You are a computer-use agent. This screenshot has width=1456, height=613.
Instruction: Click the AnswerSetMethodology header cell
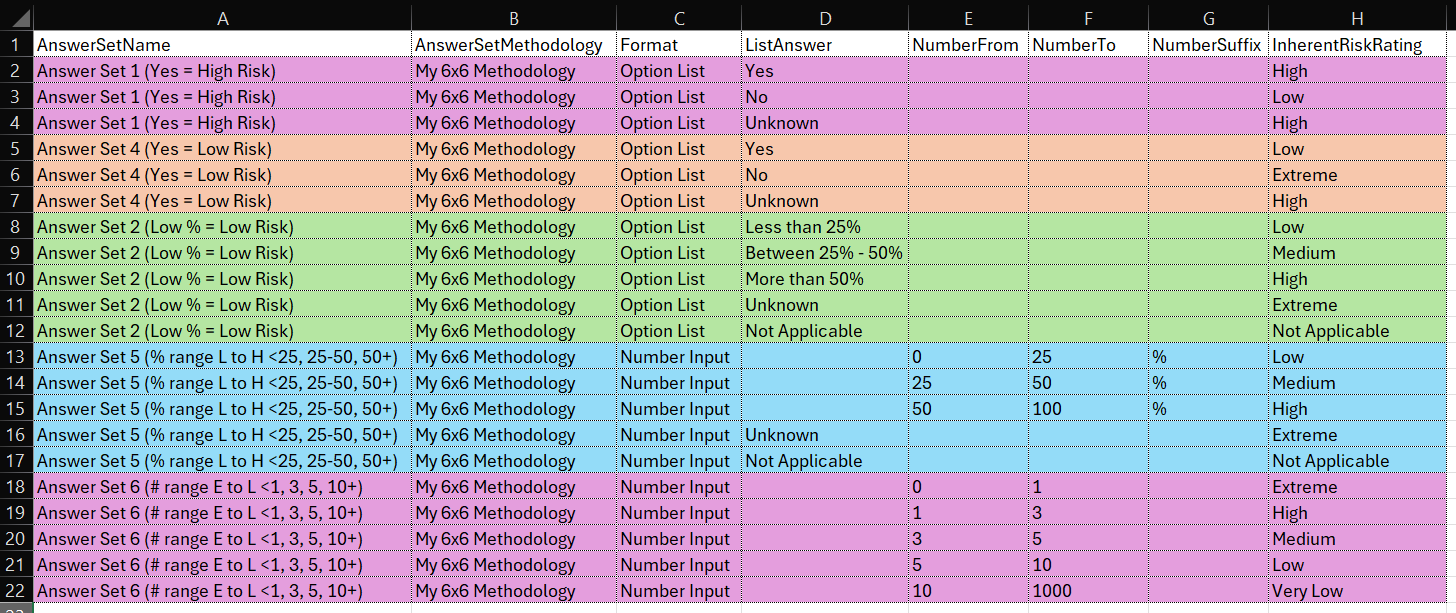pos(514,45)
